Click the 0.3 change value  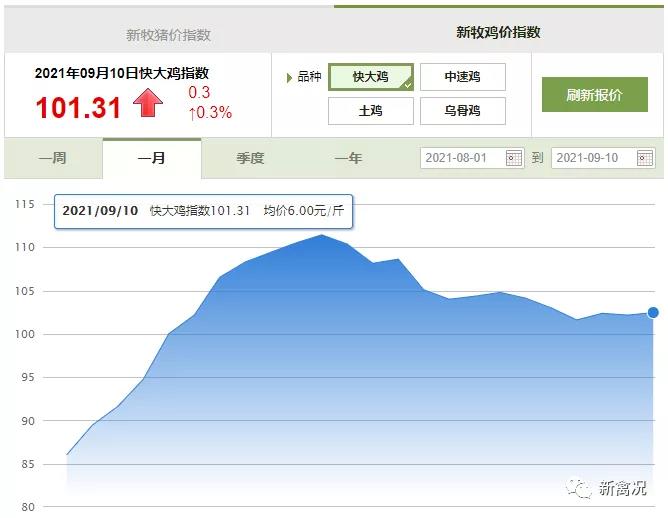[199, 92]
